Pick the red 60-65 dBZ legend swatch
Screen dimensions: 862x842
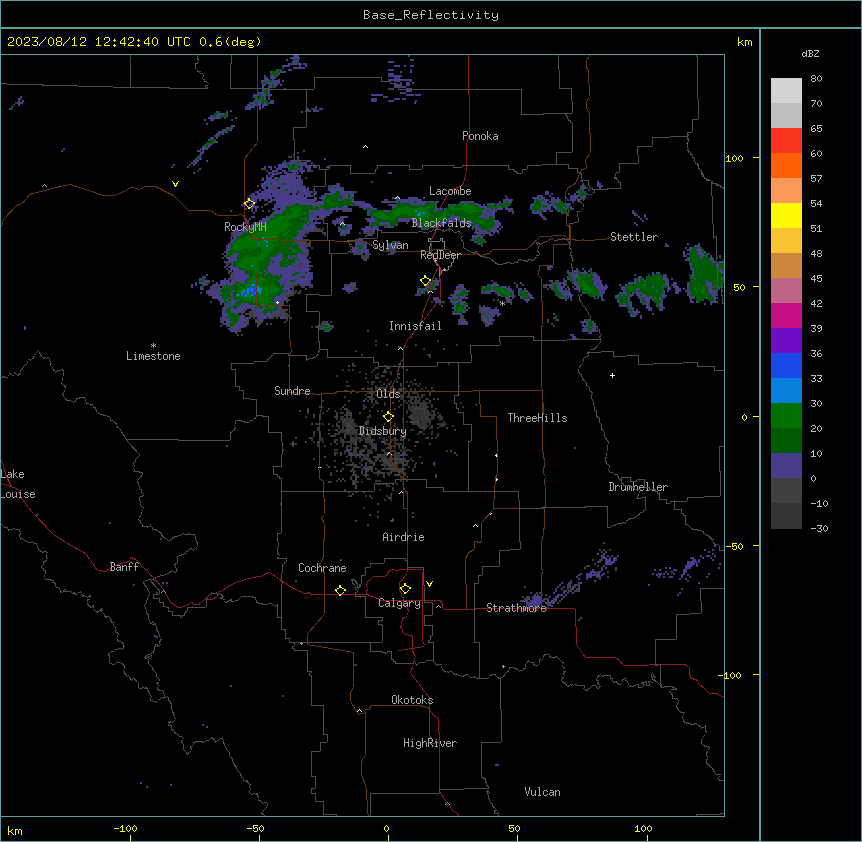coord(786,141)
